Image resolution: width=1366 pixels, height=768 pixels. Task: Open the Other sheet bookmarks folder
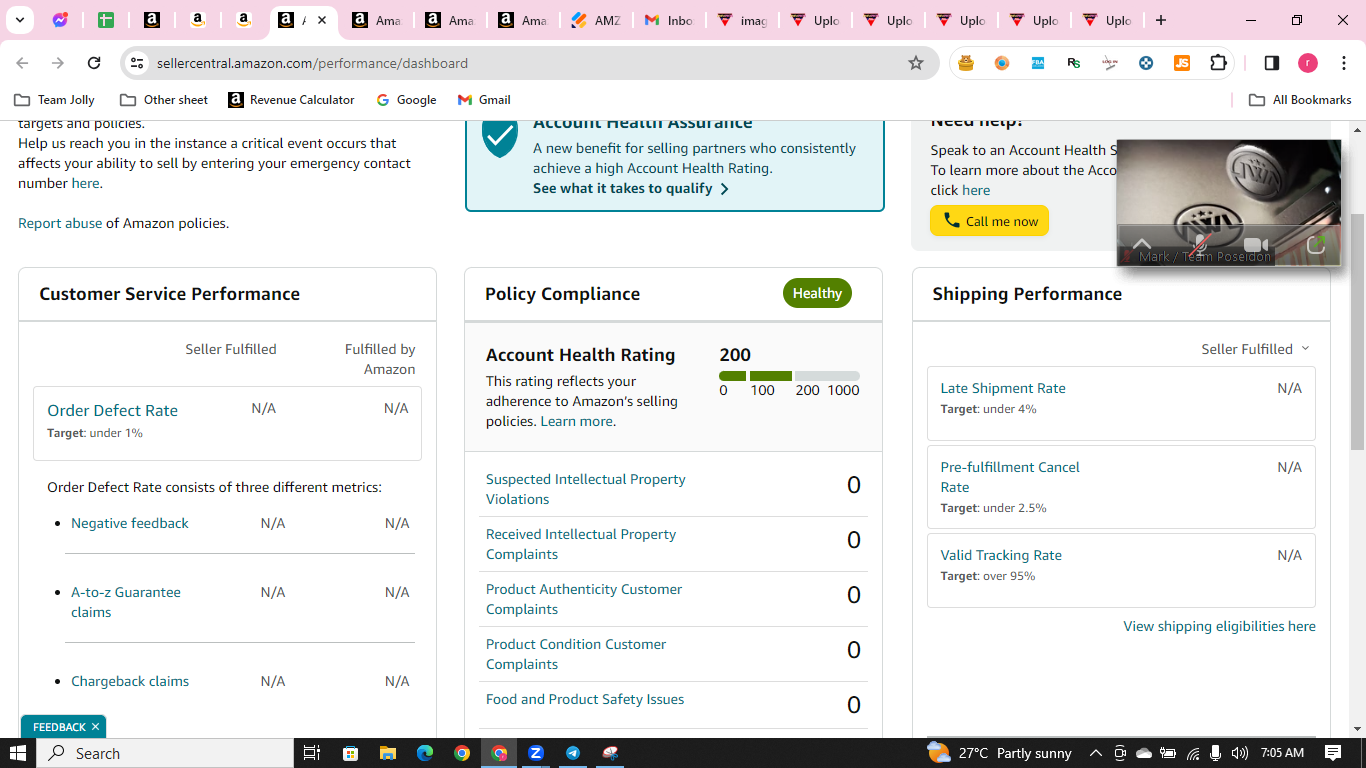(164, 100)
